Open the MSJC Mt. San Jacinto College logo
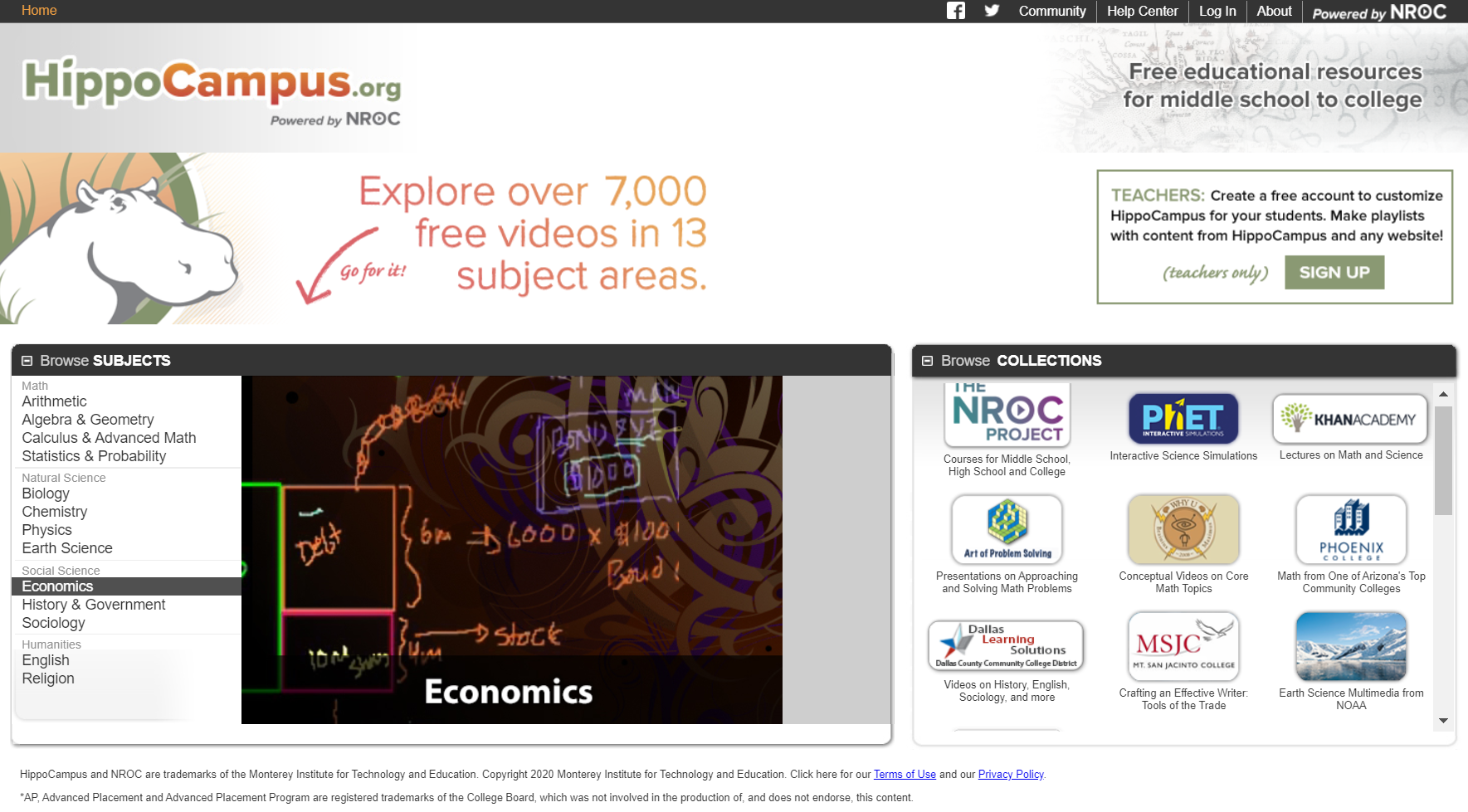Viewport: 1468px width, 812px height. pos(1183,646)
